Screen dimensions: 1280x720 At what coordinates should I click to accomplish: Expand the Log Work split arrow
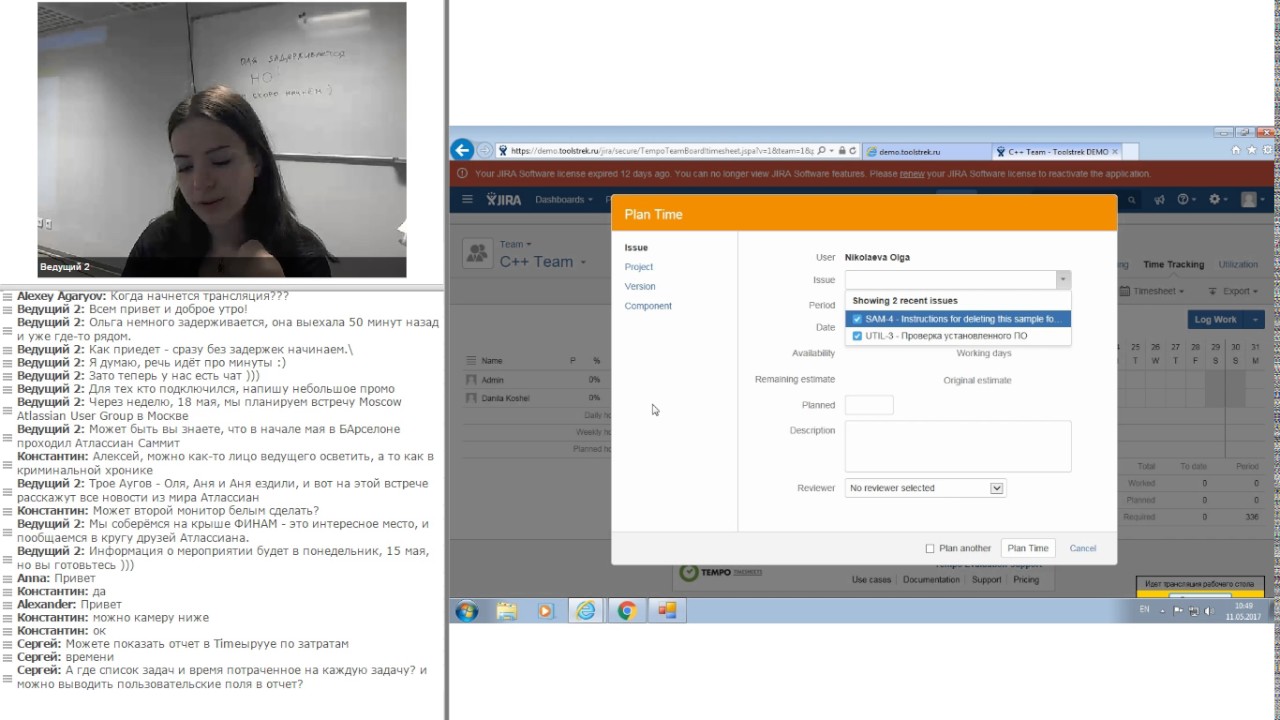(x=1255, y=320)
